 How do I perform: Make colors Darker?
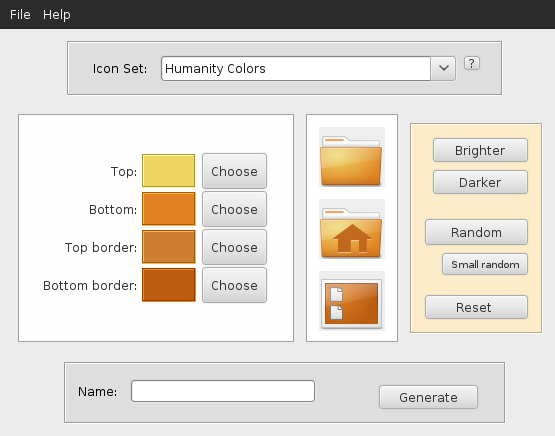point(480,182)
